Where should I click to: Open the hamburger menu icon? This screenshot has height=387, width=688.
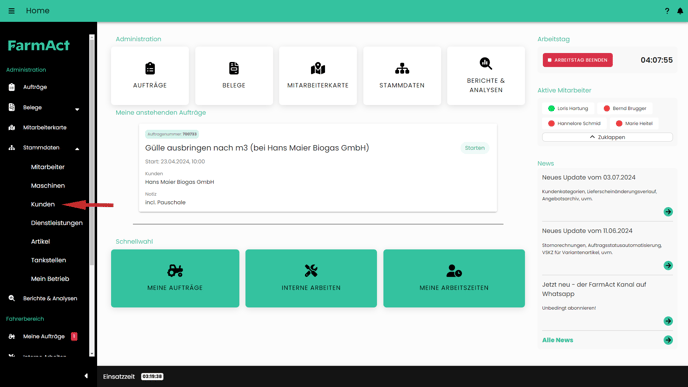(11, 11)
